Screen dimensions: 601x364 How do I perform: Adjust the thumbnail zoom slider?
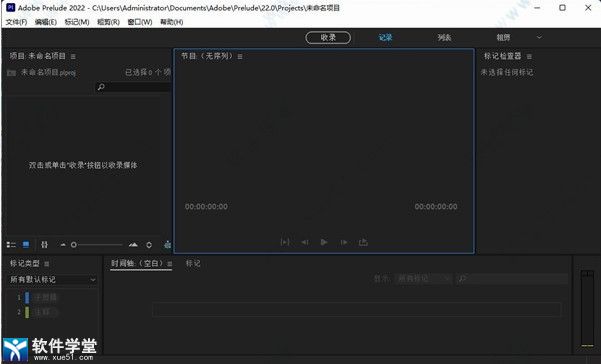tap(97, 245)
